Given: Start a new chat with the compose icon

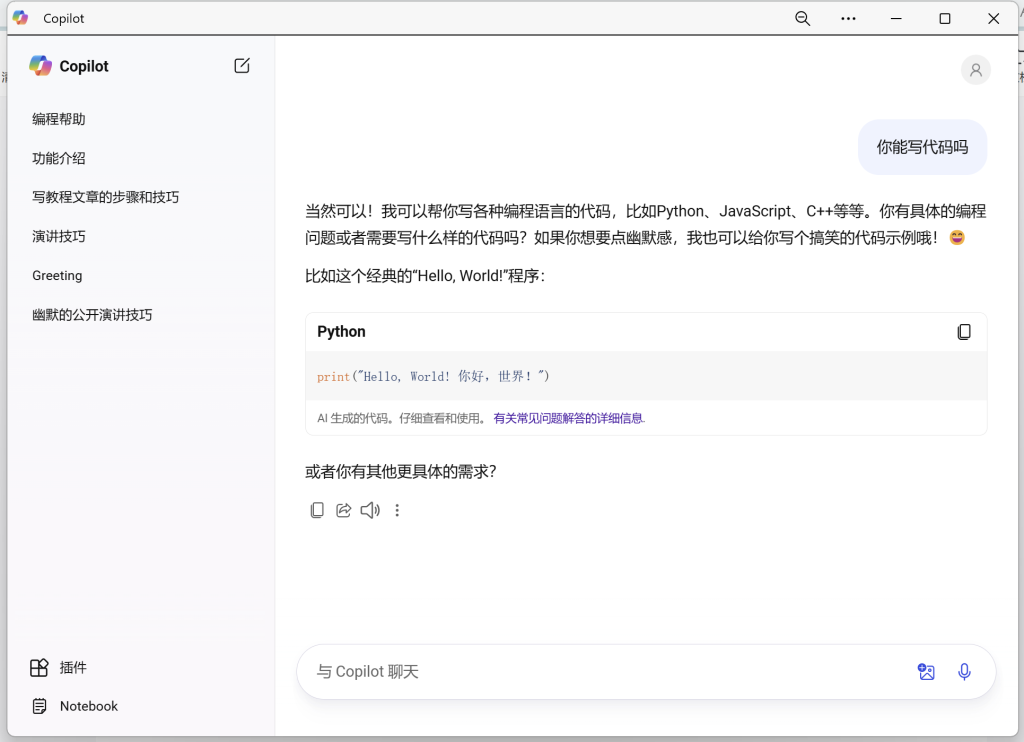Looking at the screenshot, I should click(x=241, y=65).
